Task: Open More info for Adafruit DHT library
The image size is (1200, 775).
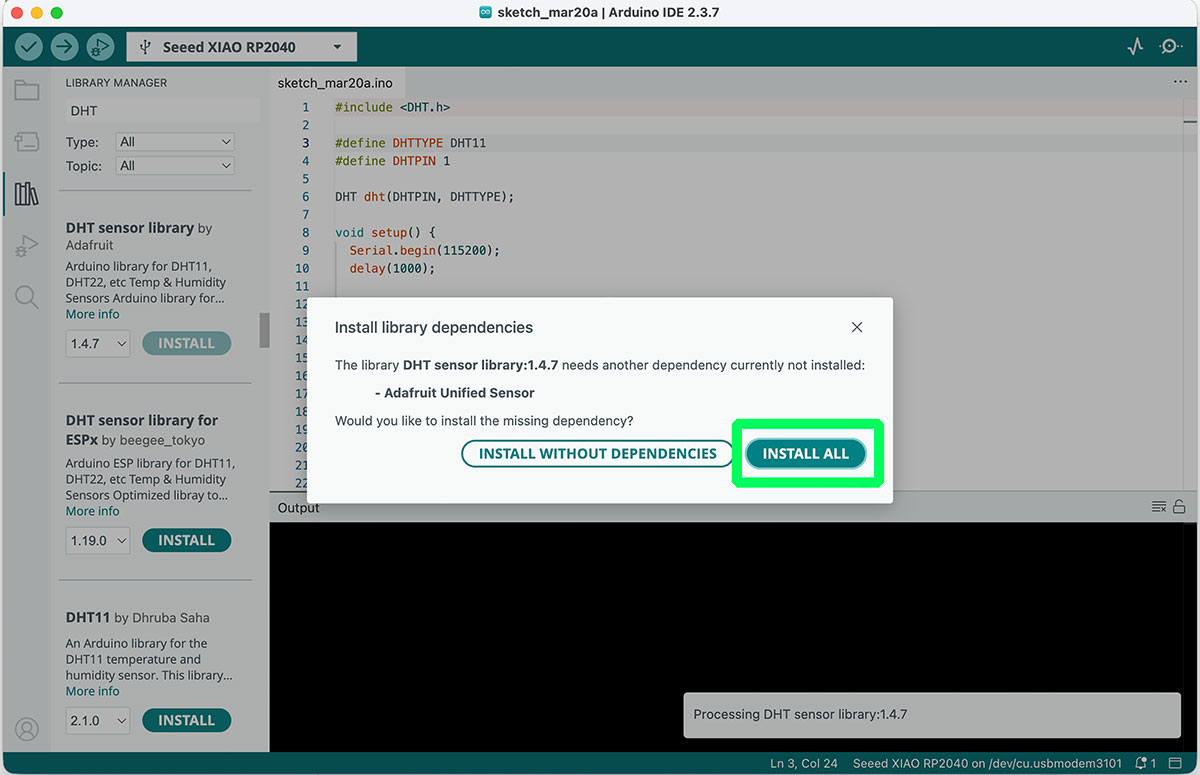Action: click(93, 314)
